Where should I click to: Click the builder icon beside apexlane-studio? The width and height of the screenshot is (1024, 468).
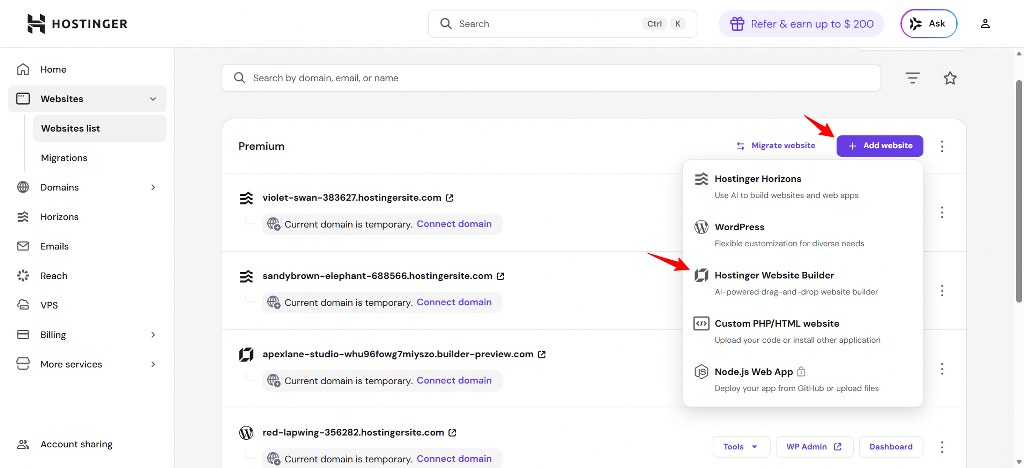[x=246, y=354]
